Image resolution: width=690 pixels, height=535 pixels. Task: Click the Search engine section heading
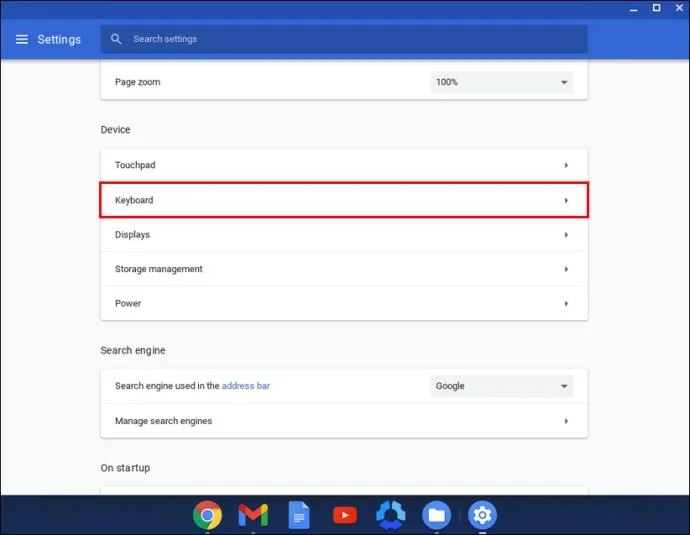click(x=133, y=351)
